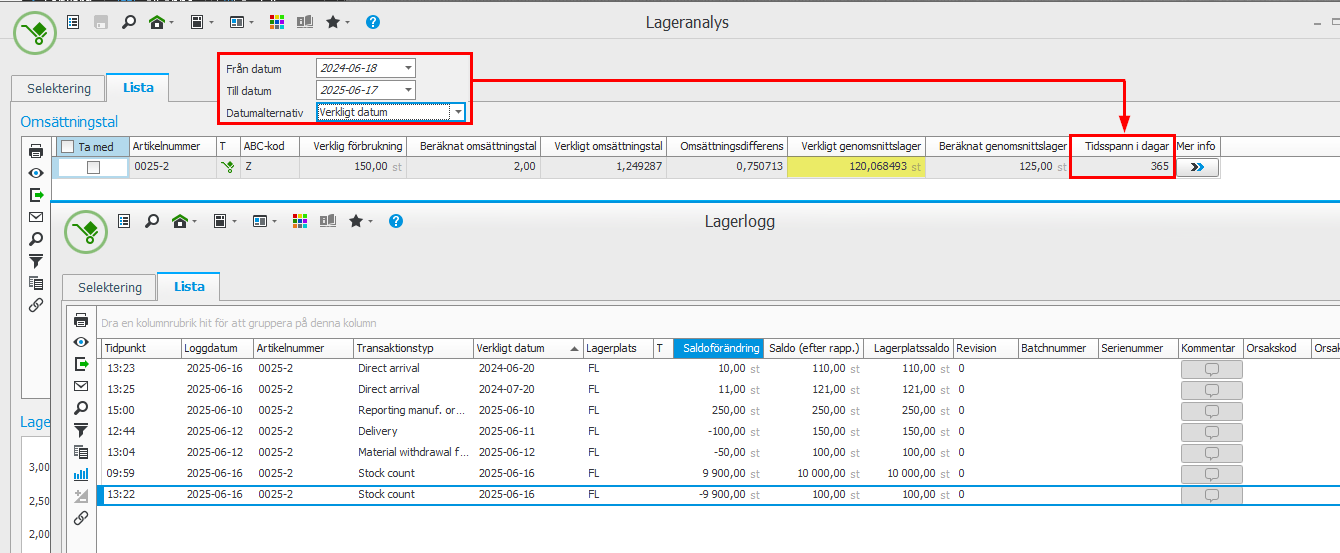This screenshot has width=1340, height=553.
Task: Switch to the Selektering tab in Lageranalys
Action: (x=59, y=88)
